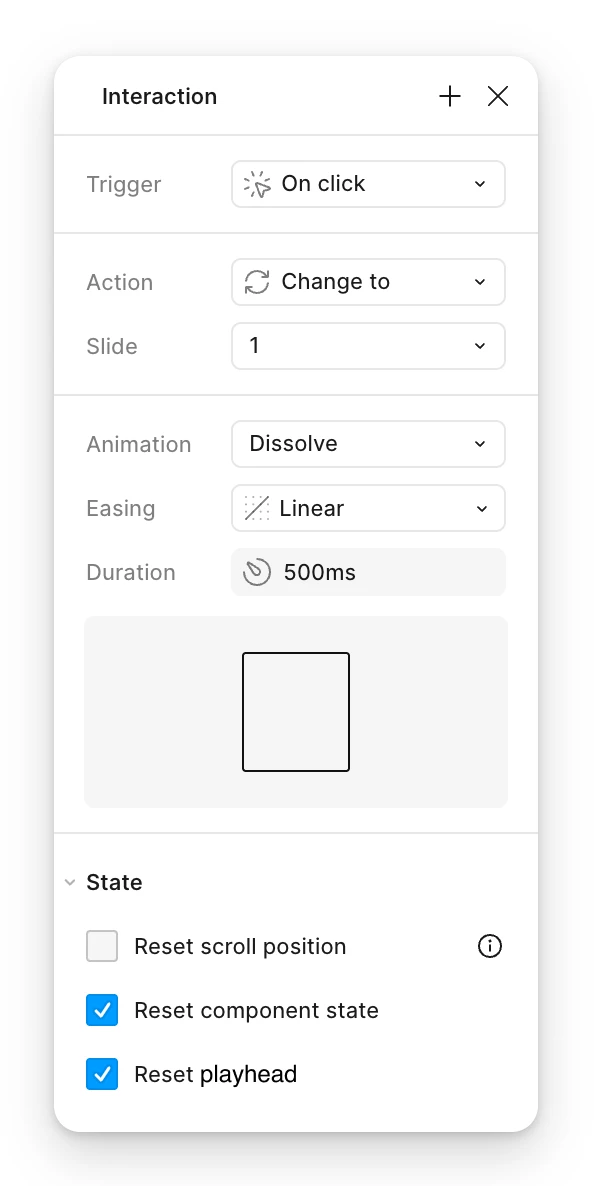Click the duration stopwatch icon
Screen dimensions: 594x1186
[x=257, y=572]
